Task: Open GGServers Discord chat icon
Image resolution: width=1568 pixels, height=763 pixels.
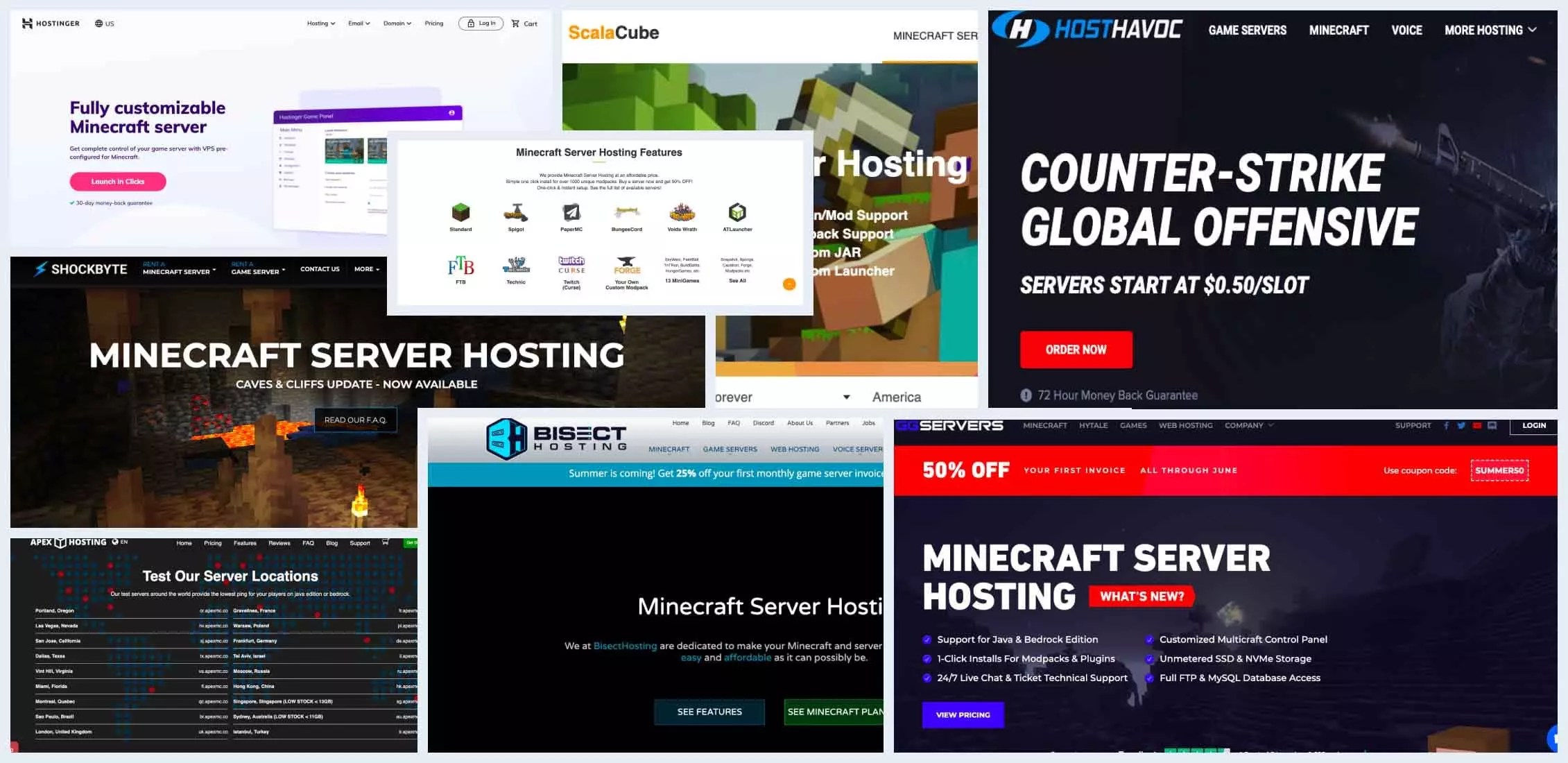Action: tap(1492, 425)
